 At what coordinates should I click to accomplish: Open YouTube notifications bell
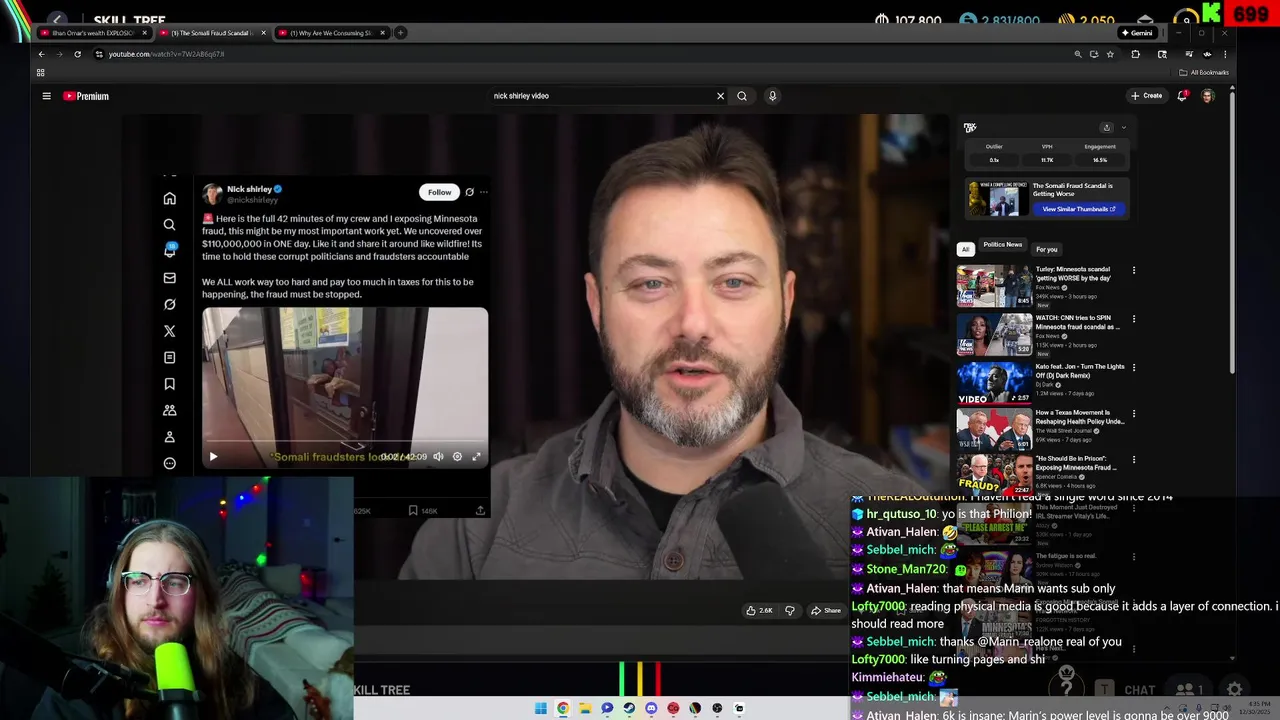pyautogui.click(x=1182, y=96)
